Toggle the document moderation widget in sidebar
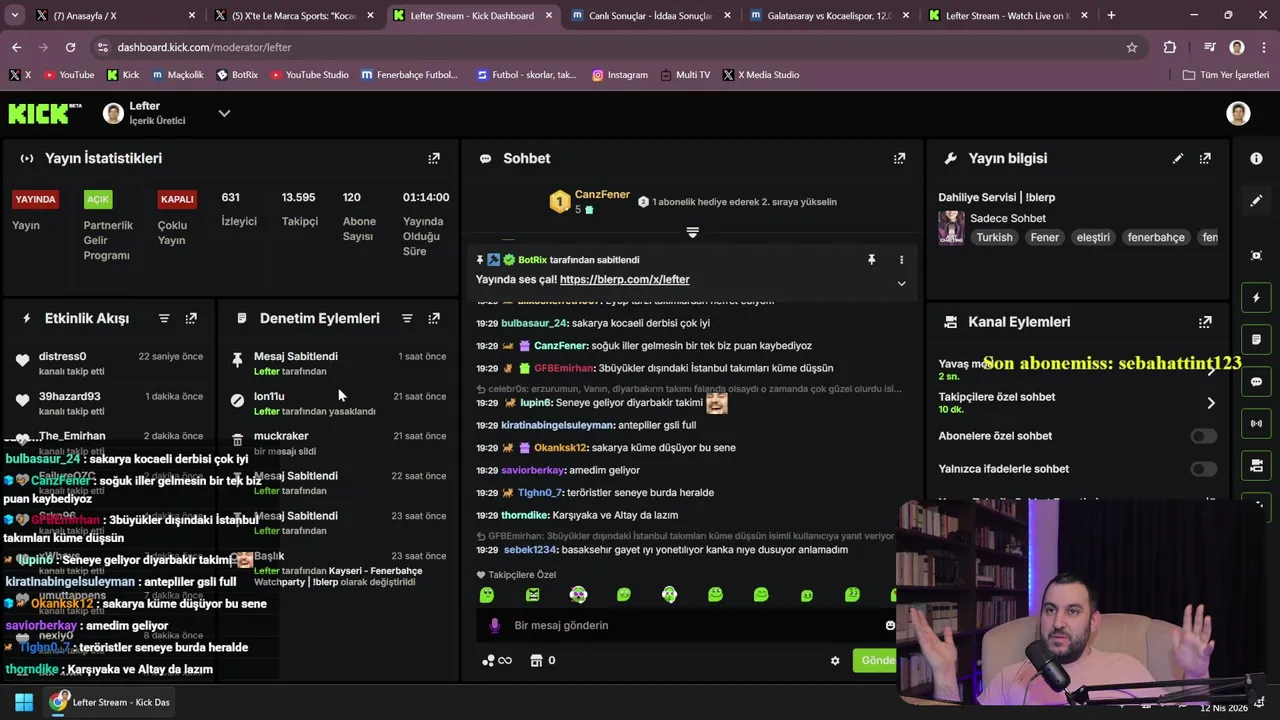 [1256, 340]
